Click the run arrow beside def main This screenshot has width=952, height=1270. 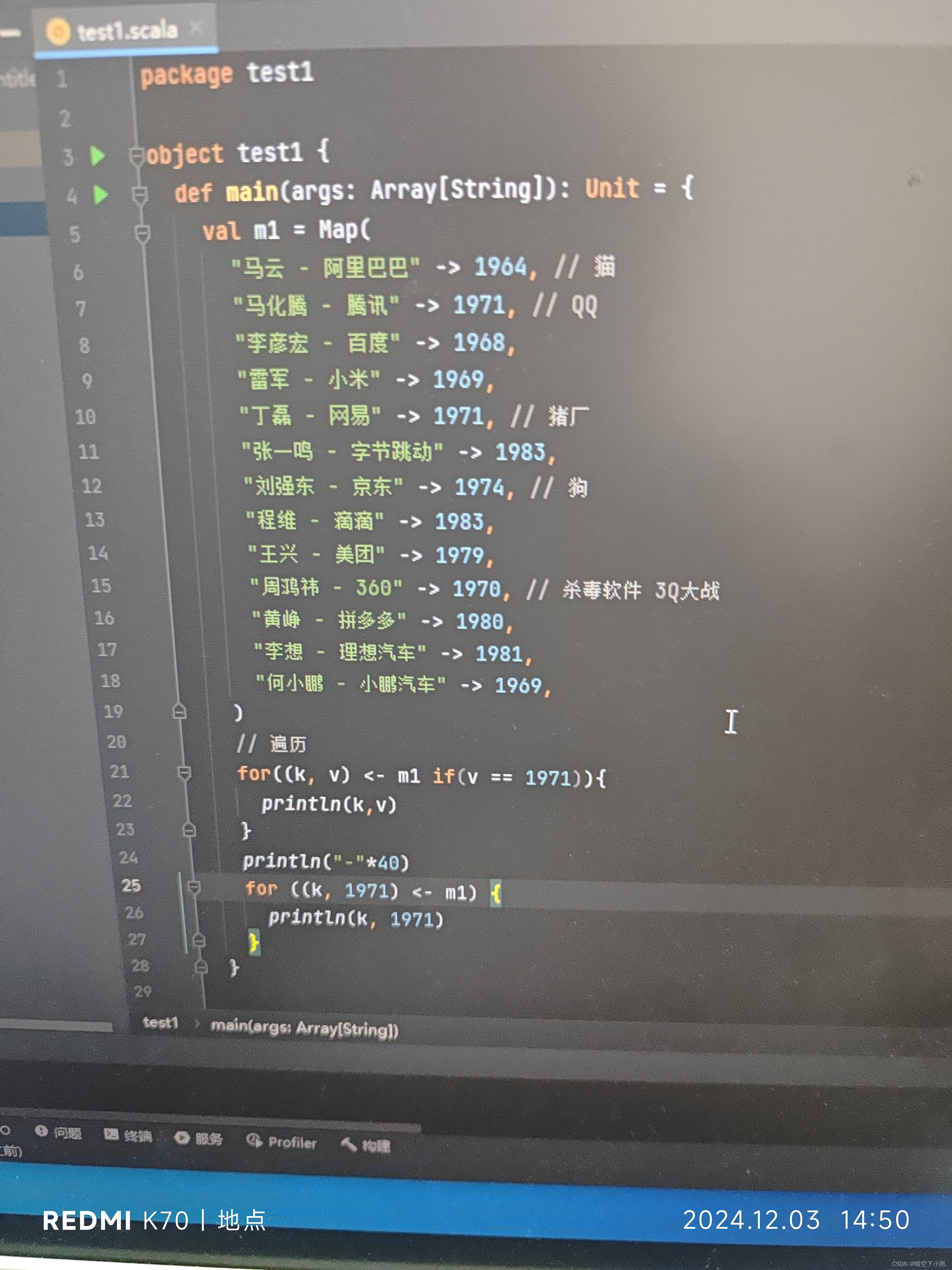pyautogui.click(x=101, y=195)
